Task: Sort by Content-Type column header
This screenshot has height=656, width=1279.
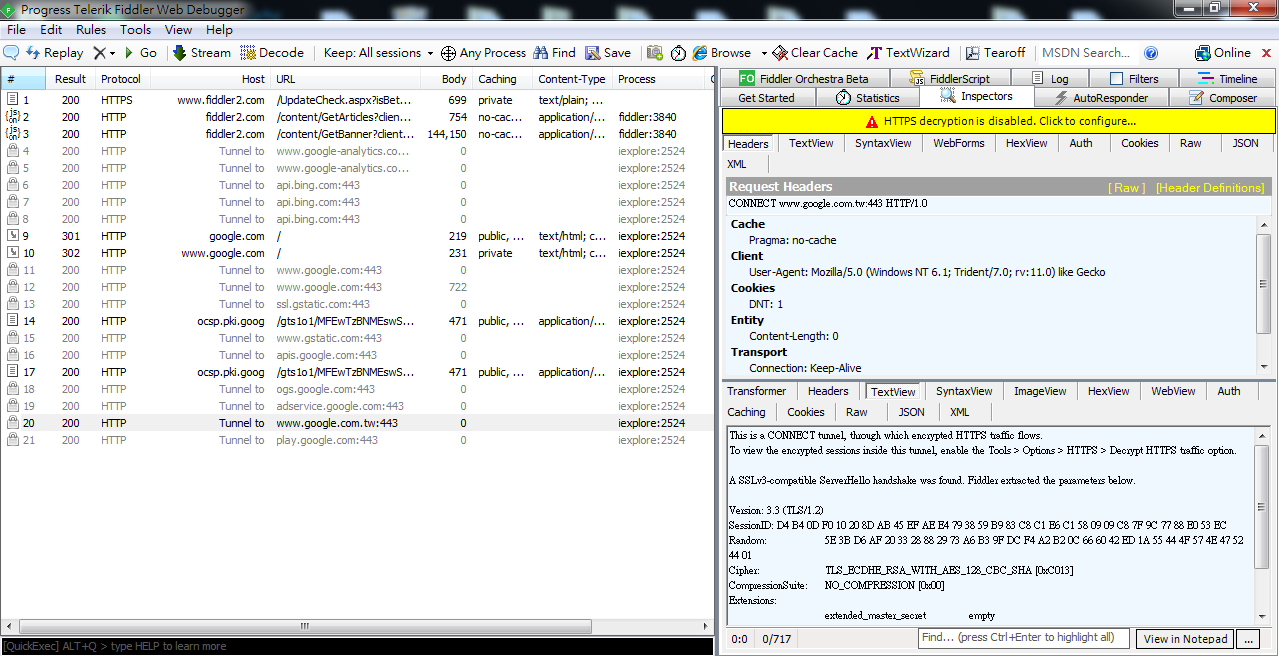Action: coord(571,79)
